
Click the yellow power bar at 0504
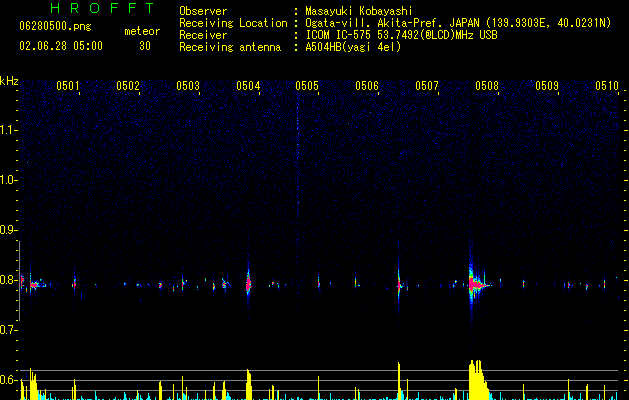coord(249,384)
